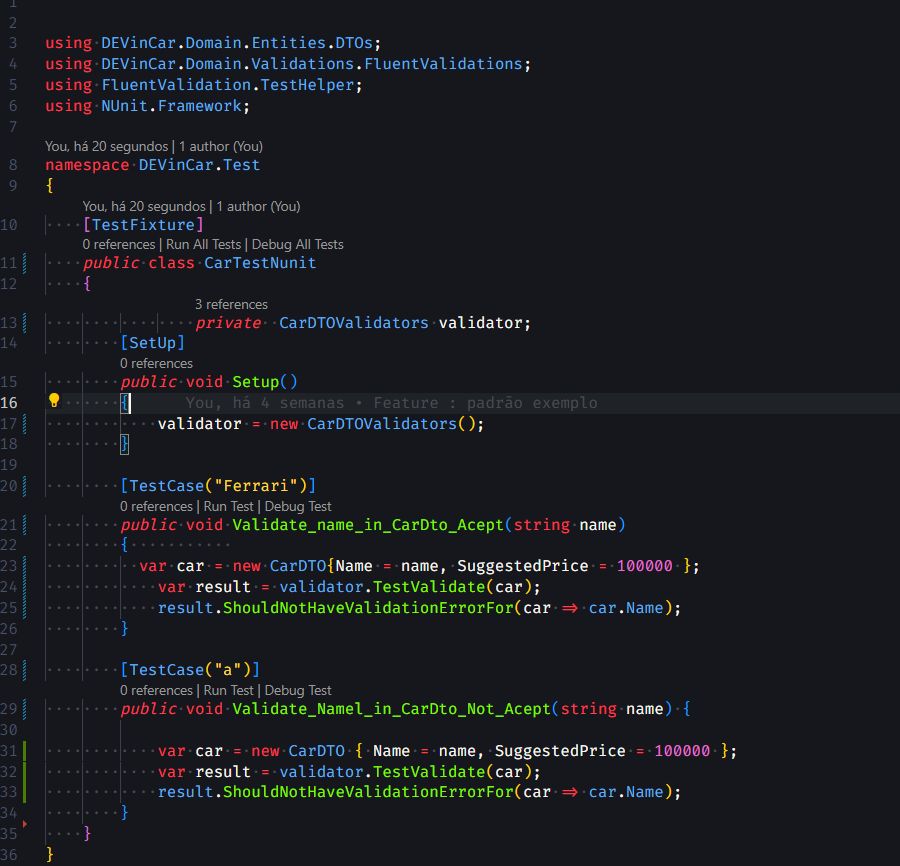Run All Tests via the CodeLens link

pos(203,243)
